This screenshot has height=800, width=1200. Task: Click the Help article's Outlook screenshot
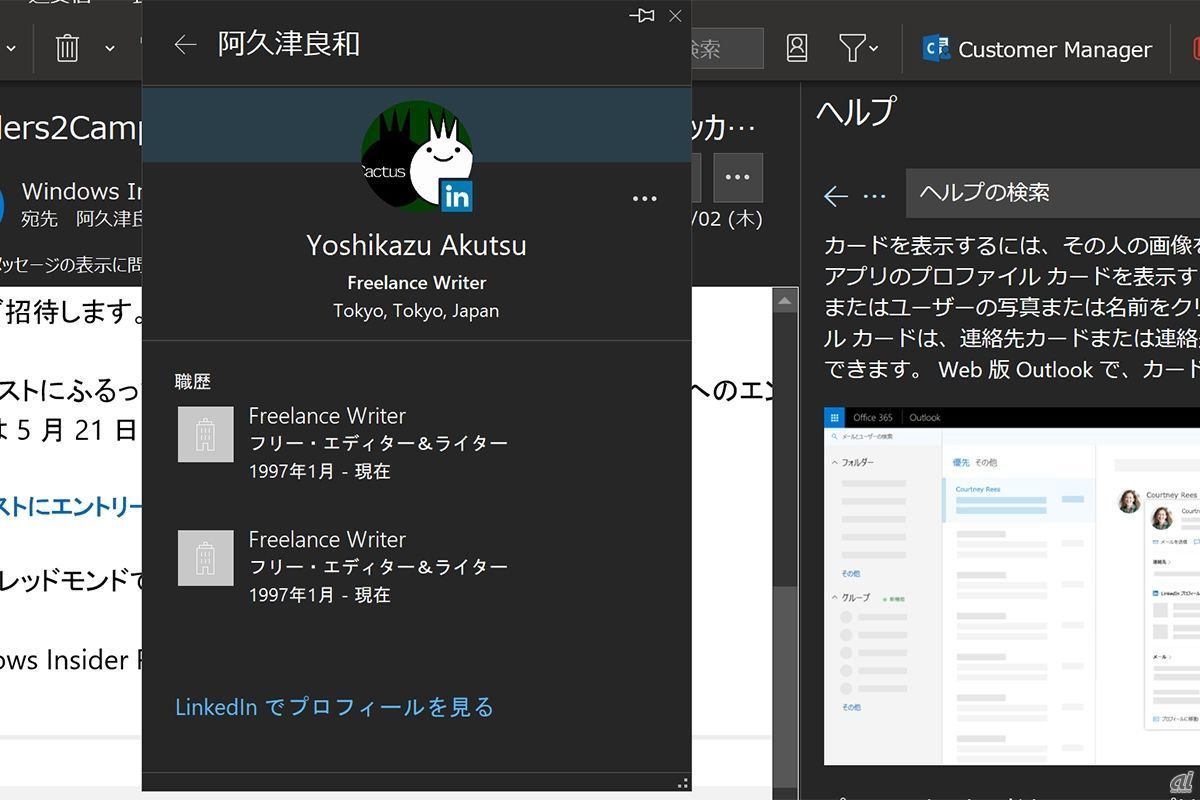click(x=1012, y=586)
